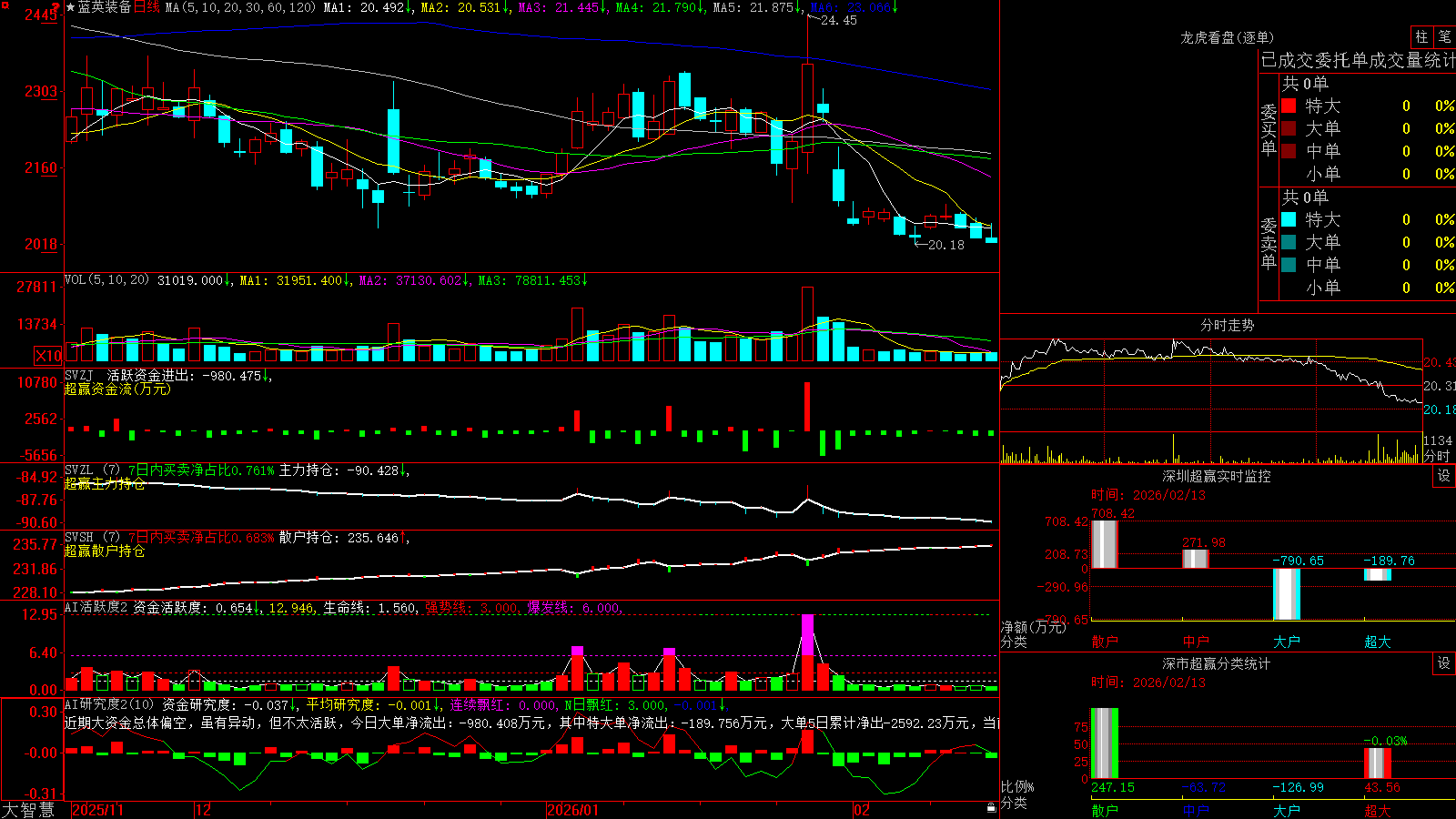Click the 深圳超赢实时监控 panel title
1456x819 pixels.
(x=1217, y=476)
